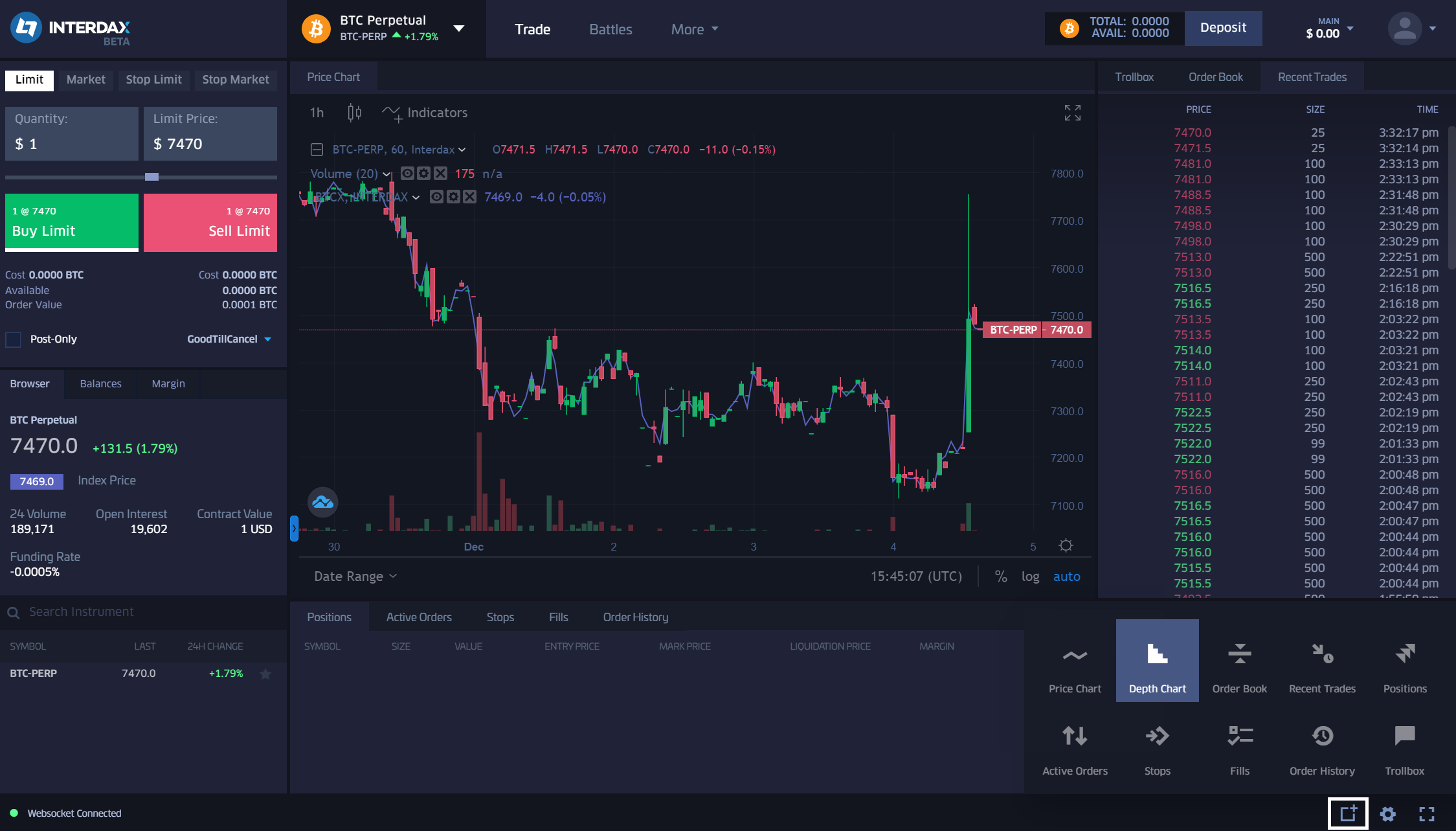Open the GoodTillCancel time-in-force dropdown
This screenshot has width=1456, height=831.
(229, 339)
